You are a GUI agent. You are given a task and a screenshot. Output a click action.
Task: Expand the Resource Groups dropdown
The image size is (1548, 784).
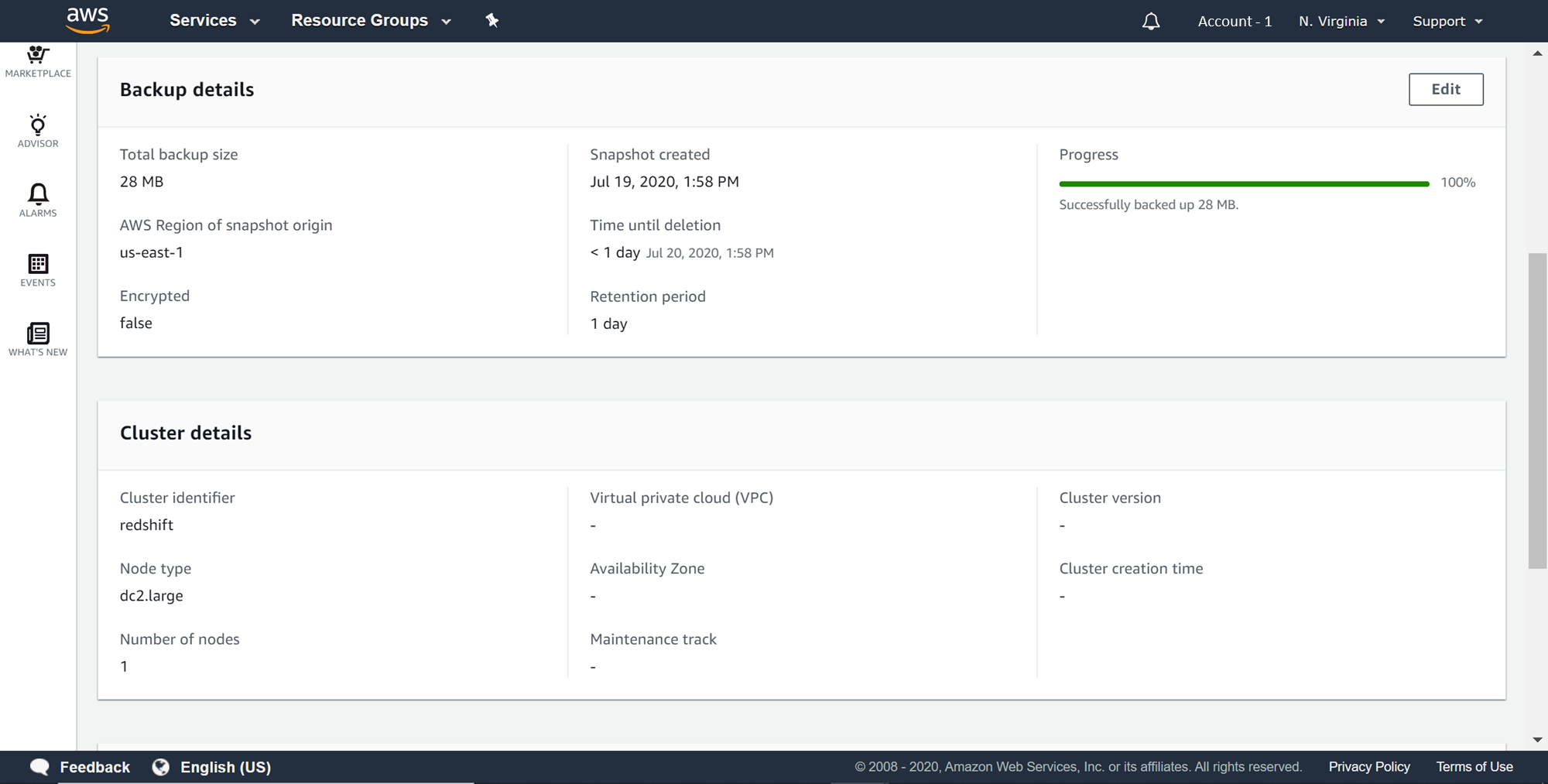coord(371,21)
